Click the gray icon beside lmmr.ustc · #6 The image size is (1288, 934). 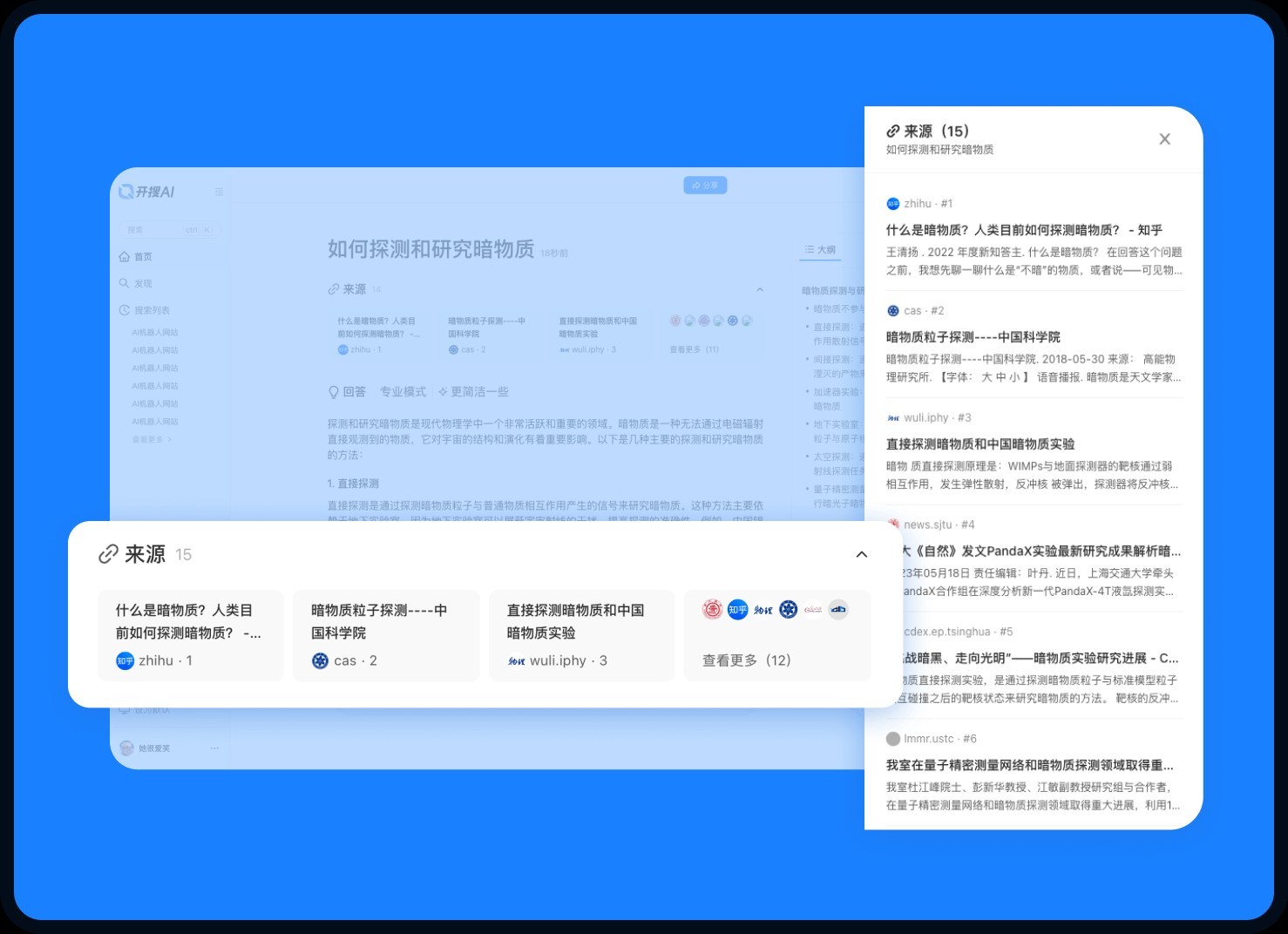(x=892, y=739)
